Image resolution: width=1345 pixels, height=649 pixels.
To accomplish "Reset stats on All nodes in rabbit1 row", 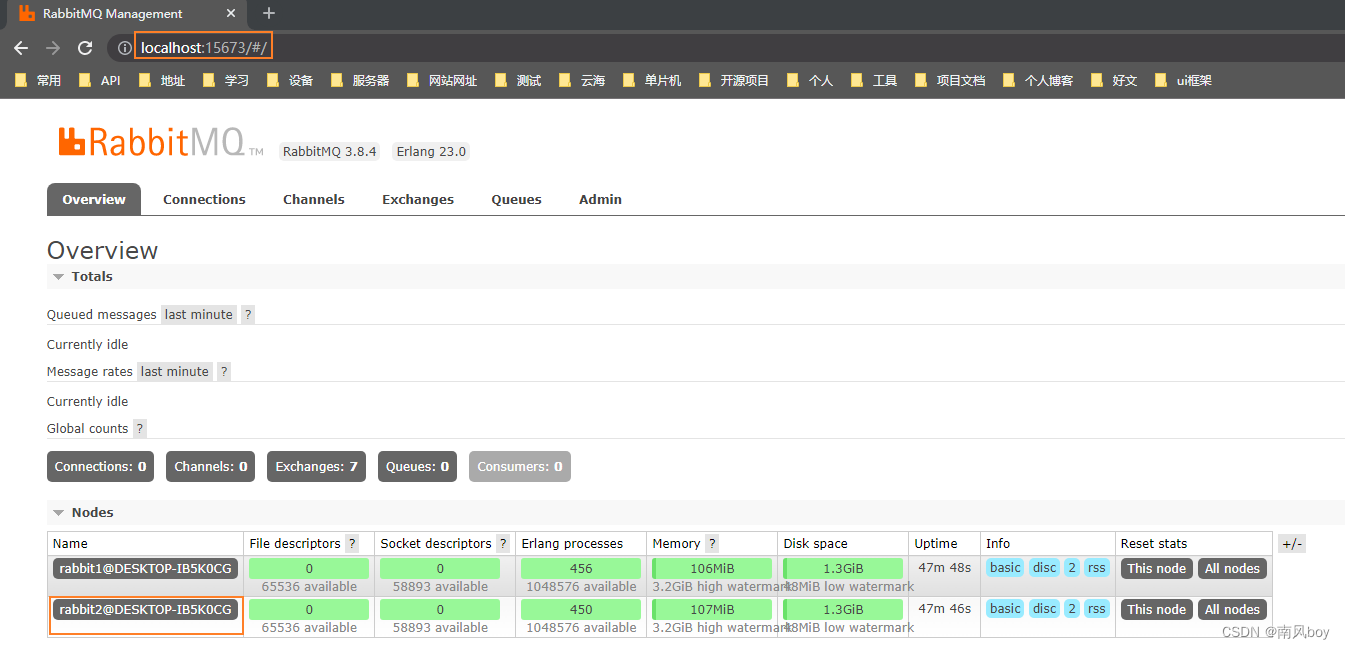I will pos(1232,568).
